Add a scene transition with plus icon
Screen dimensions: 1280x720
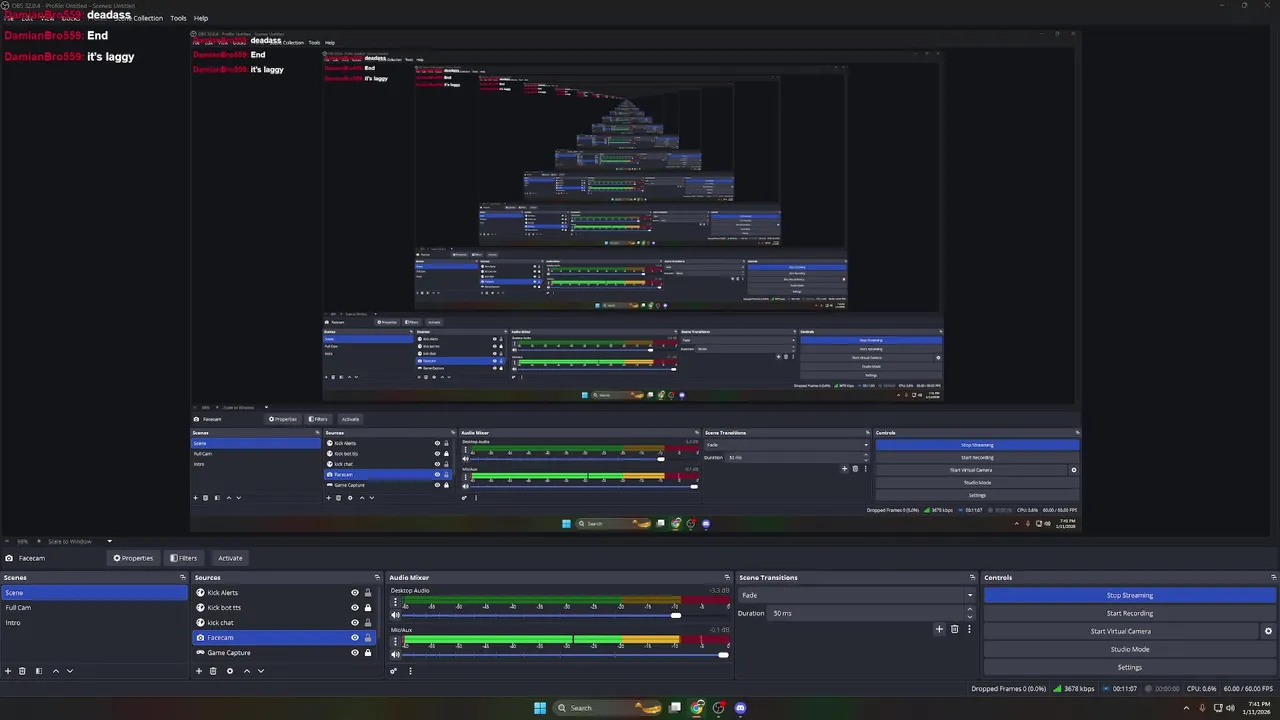tap(939, 629)
